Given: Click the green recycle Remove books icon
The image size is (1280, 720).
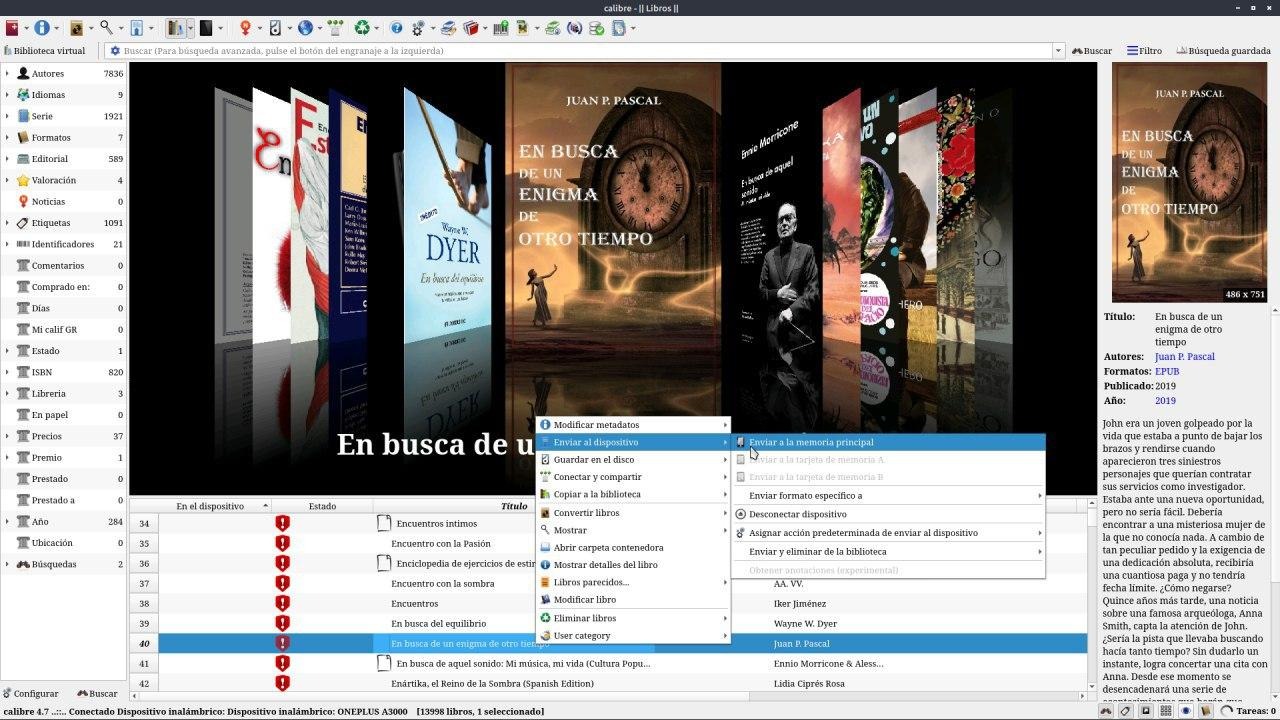Looking at the screenshot, I should coord(362,28).
